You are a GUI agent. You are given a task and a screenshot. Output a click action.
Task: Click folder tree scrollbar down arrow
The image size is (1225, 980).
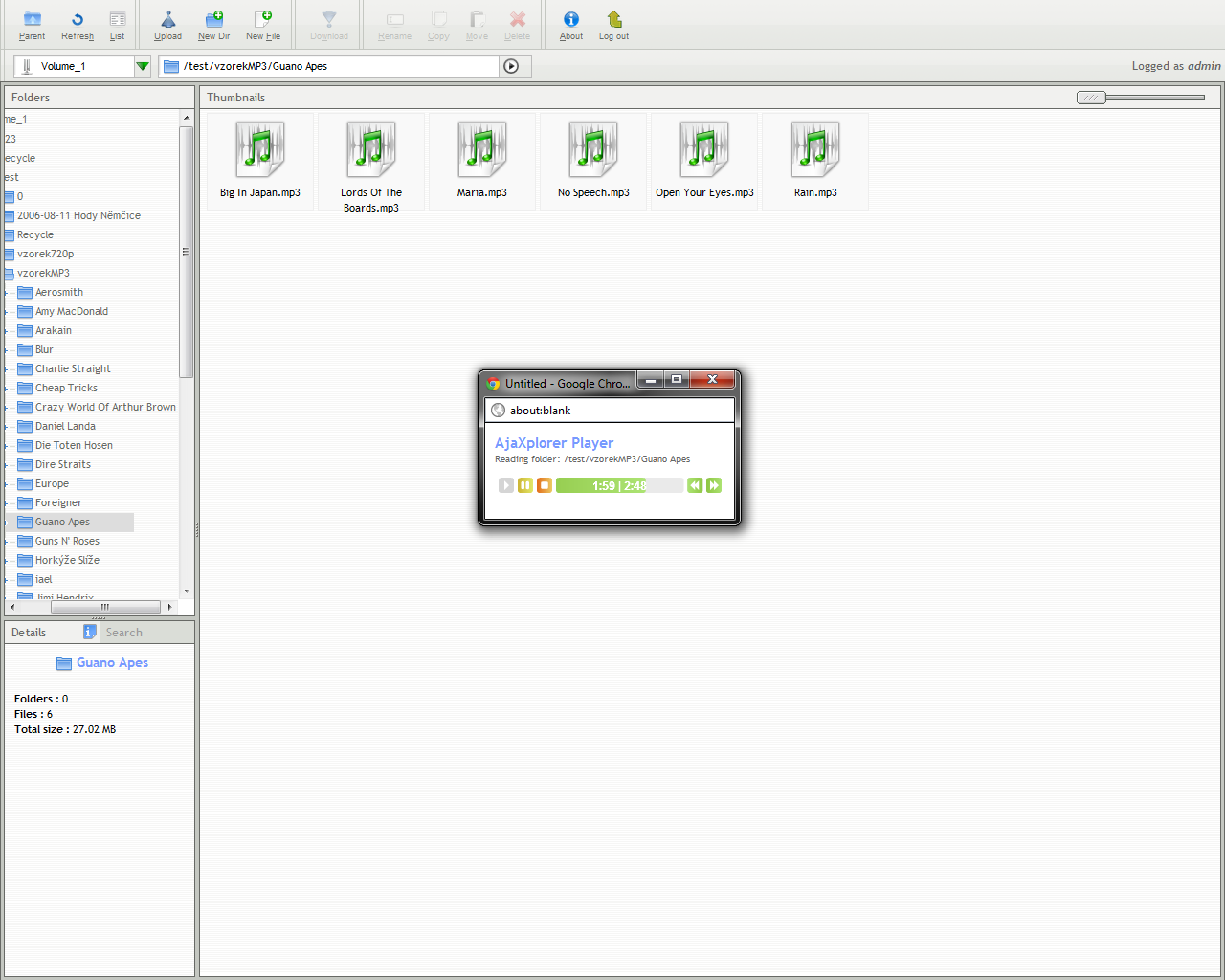pyautogui.click(x=187, y=591)
